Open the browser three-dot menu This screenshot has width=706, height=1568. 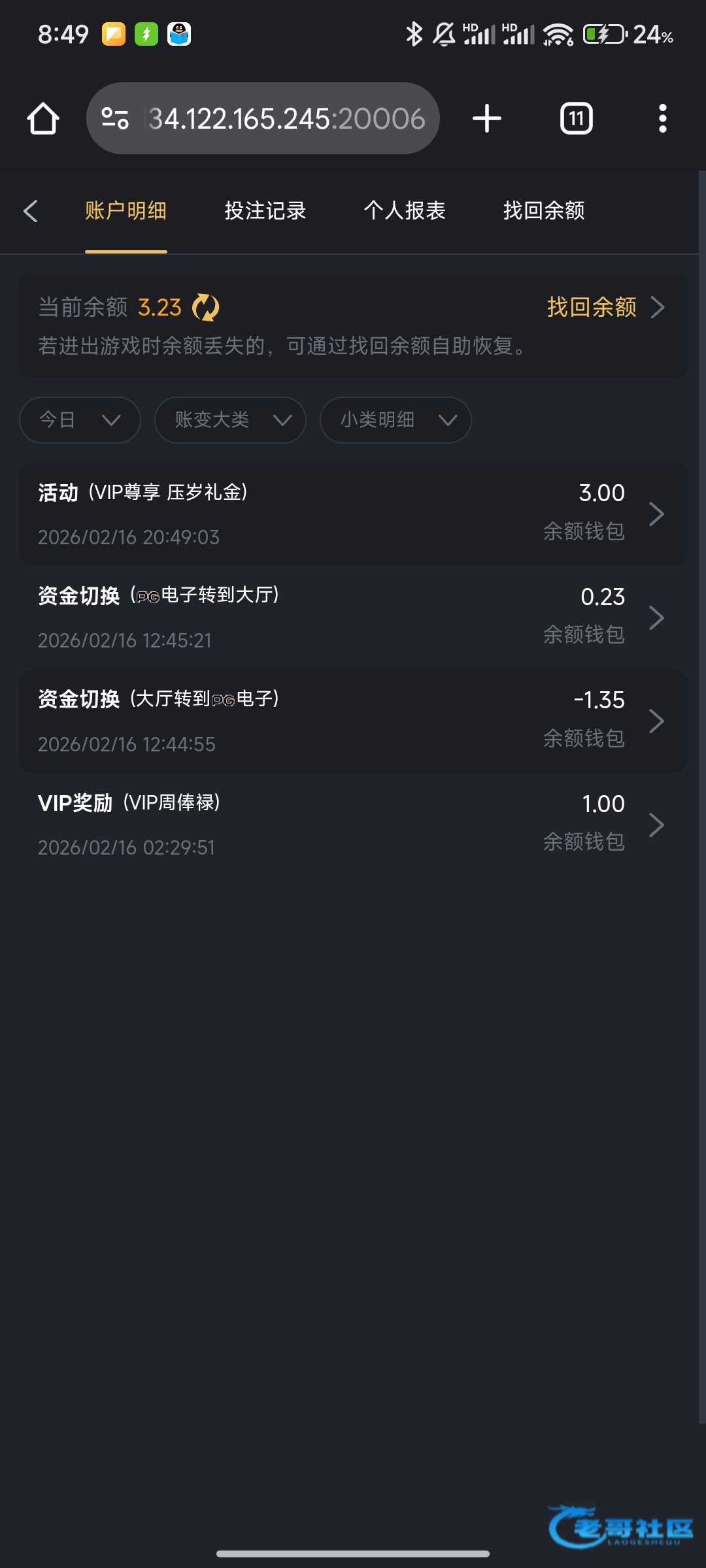[x=662, y=119]
